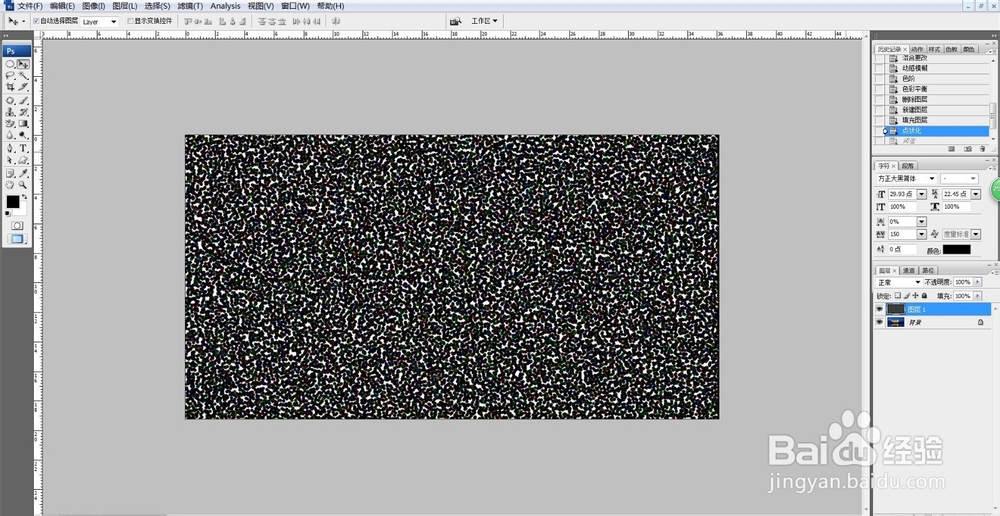Screen dimensions: 1000x516
Task: Reset to default foreground/background colors
Action: 8,214
